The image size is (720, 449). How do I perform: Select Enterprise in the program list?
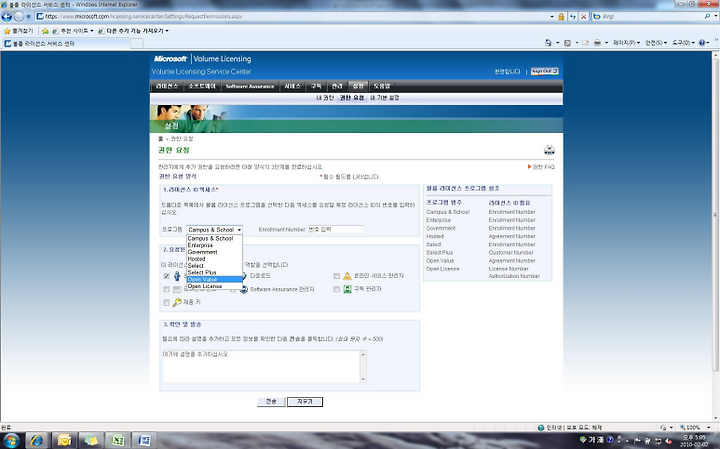(214, 245)
